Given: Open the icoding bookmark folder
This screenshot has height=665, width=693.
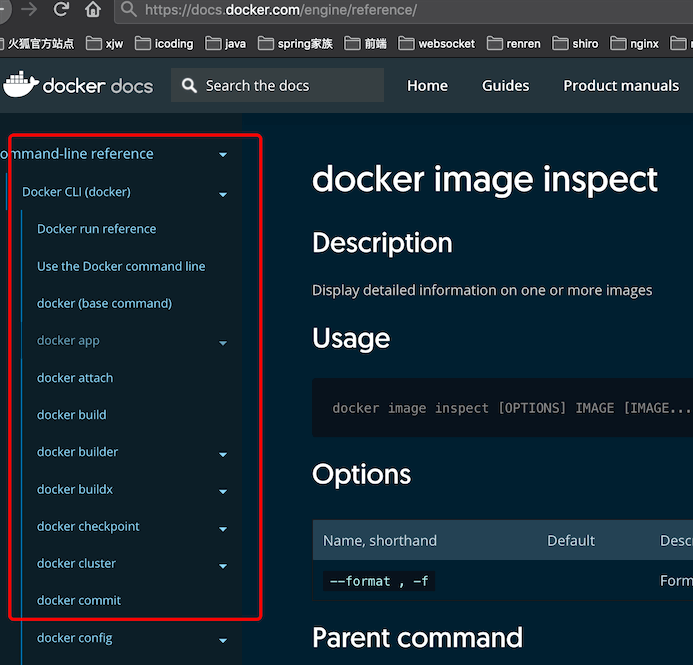Looking at the screenshot, I should coord(164,43).
